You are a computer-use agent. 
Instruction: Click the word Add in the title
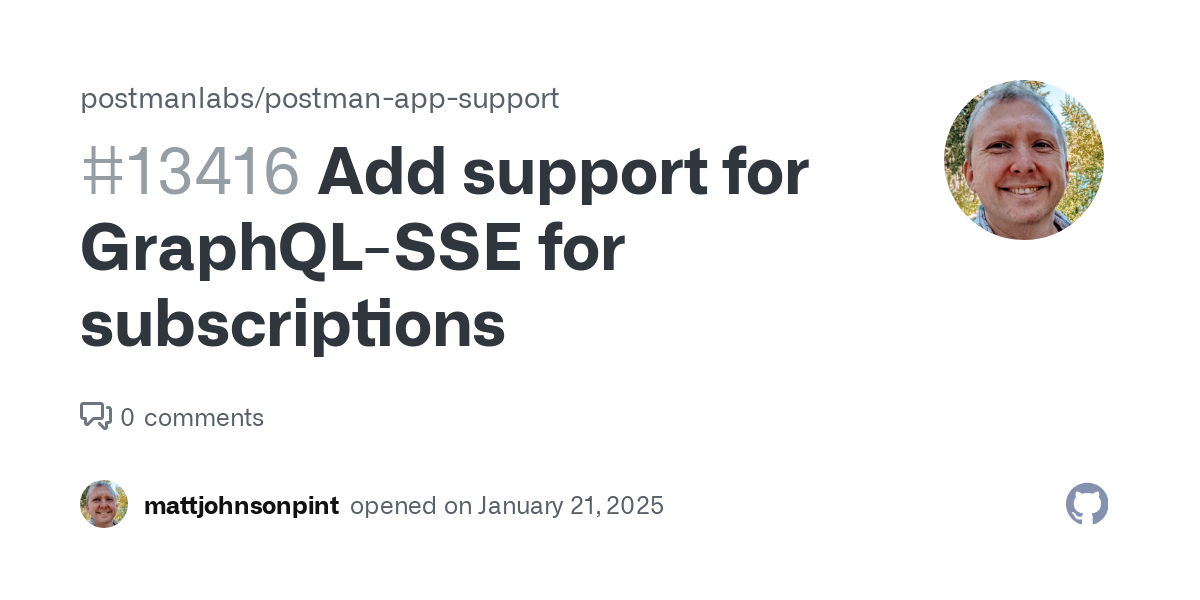[381, 172]
